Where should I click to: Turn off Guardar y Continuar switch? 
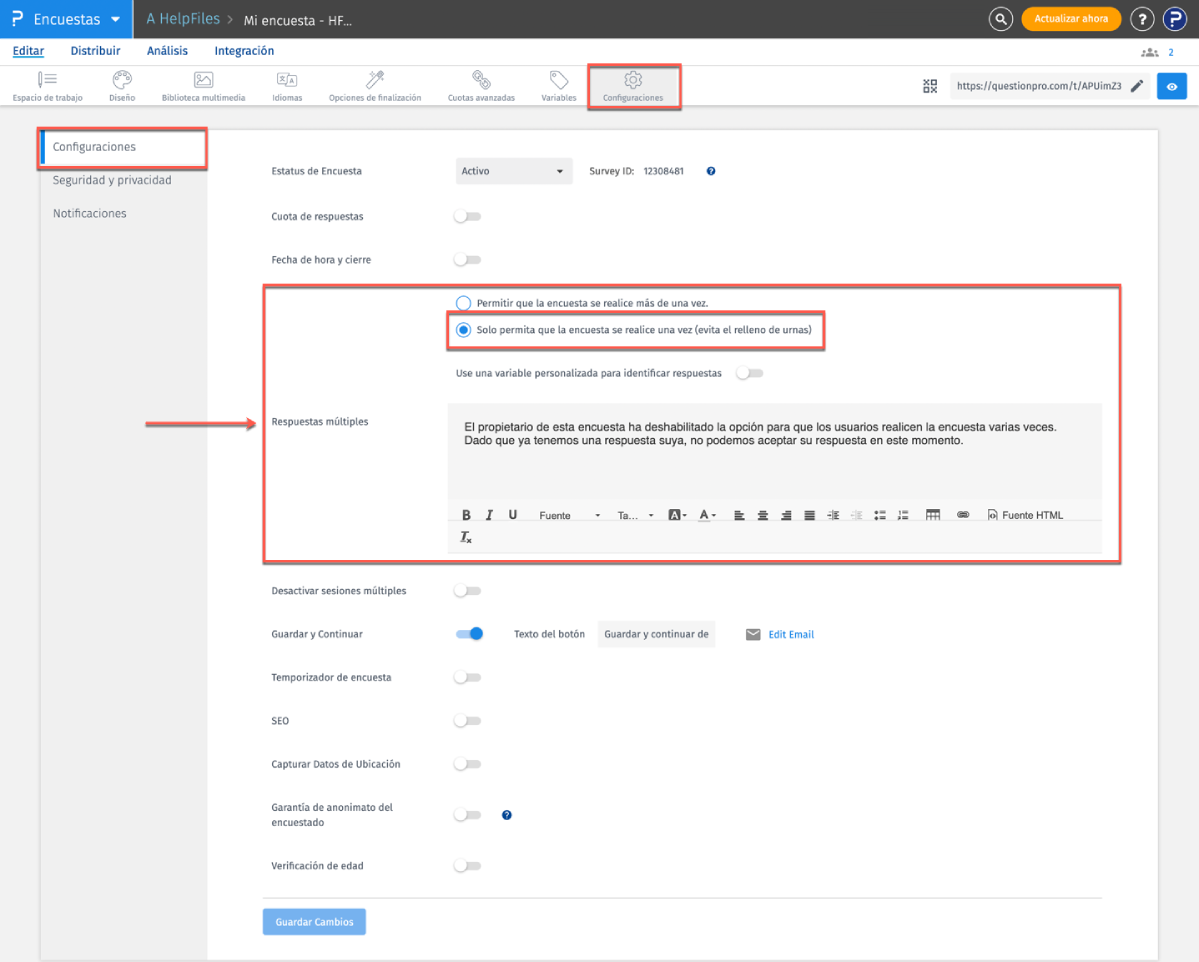coord(470,634)
